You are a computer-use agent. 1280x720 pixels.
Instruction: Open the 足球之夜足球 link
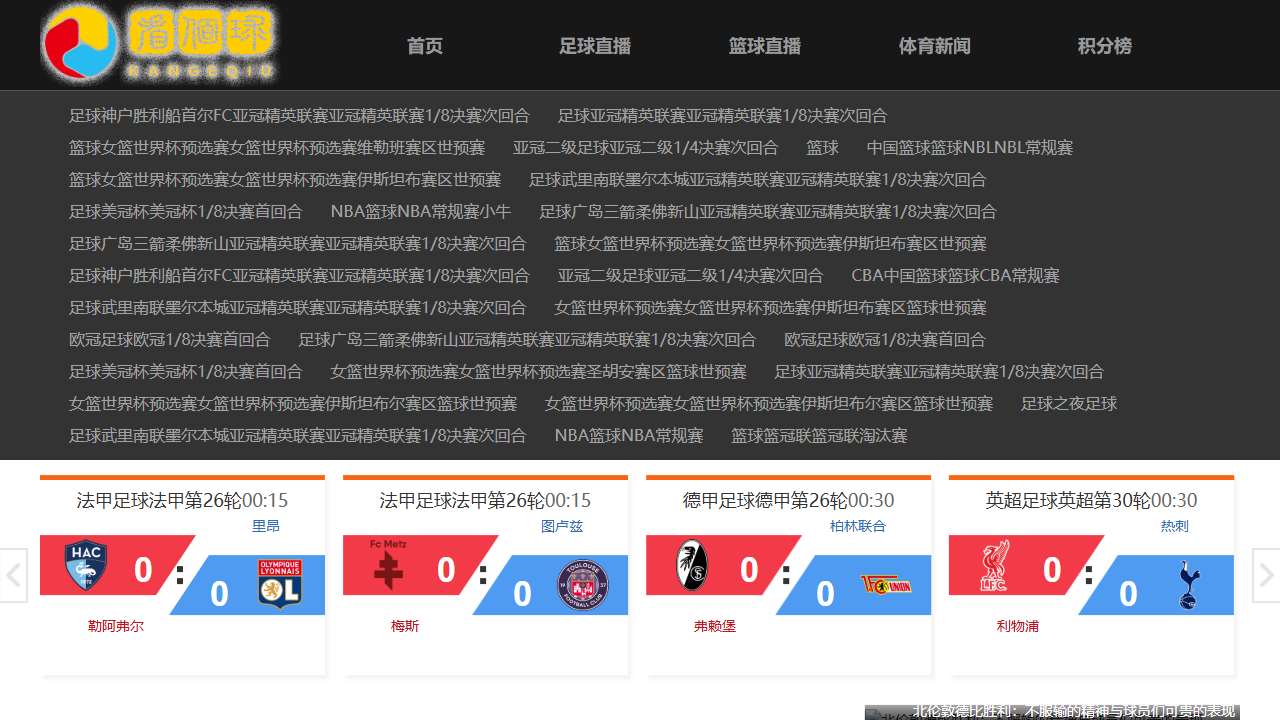1068,404
